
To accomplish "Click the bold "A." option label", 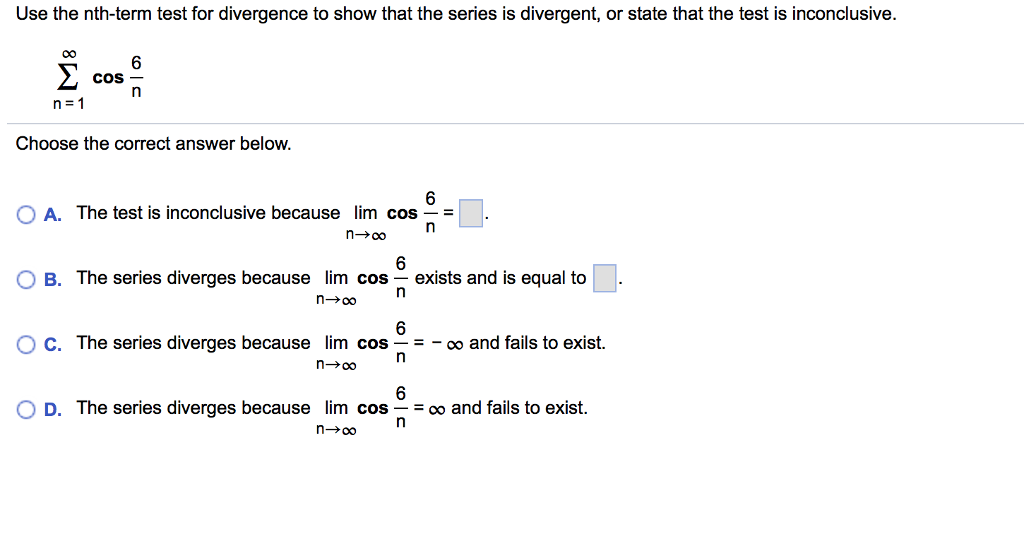I will (x=53, y=215).
